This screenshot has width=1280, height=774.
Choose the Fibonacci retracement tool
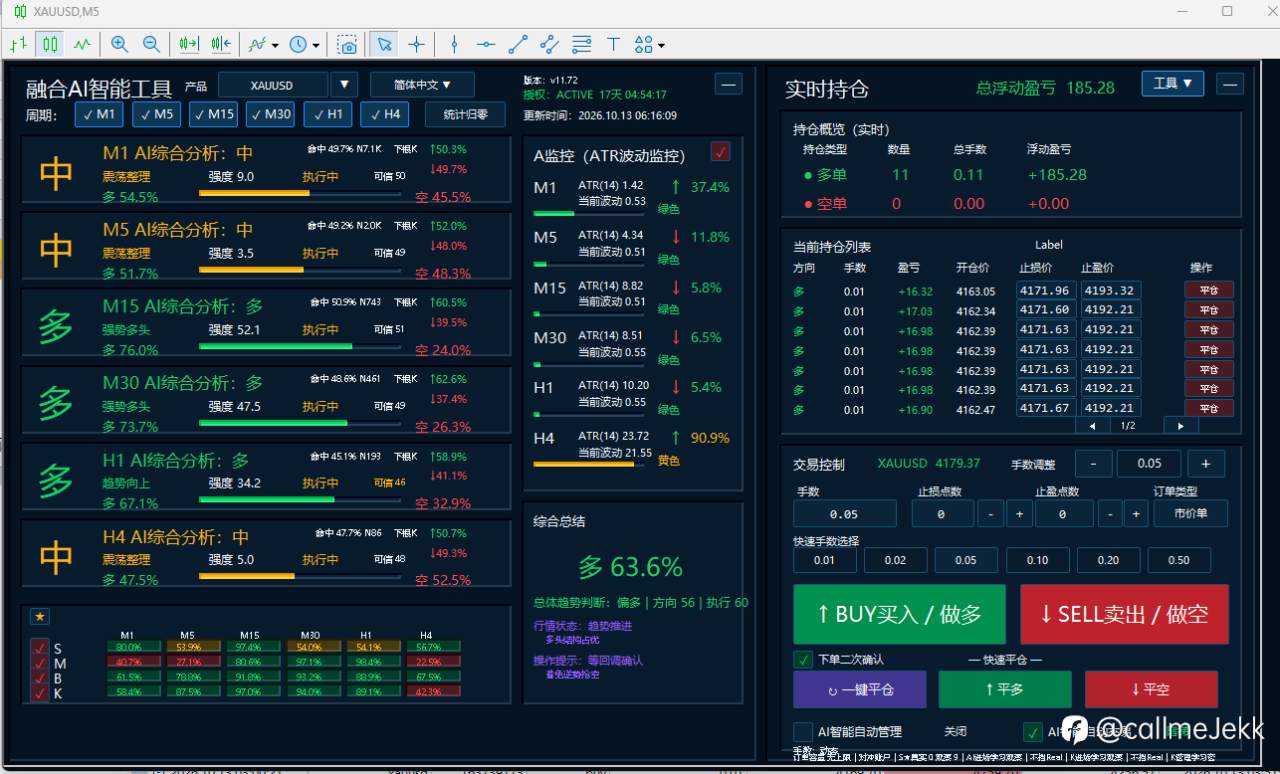point(582,44)
